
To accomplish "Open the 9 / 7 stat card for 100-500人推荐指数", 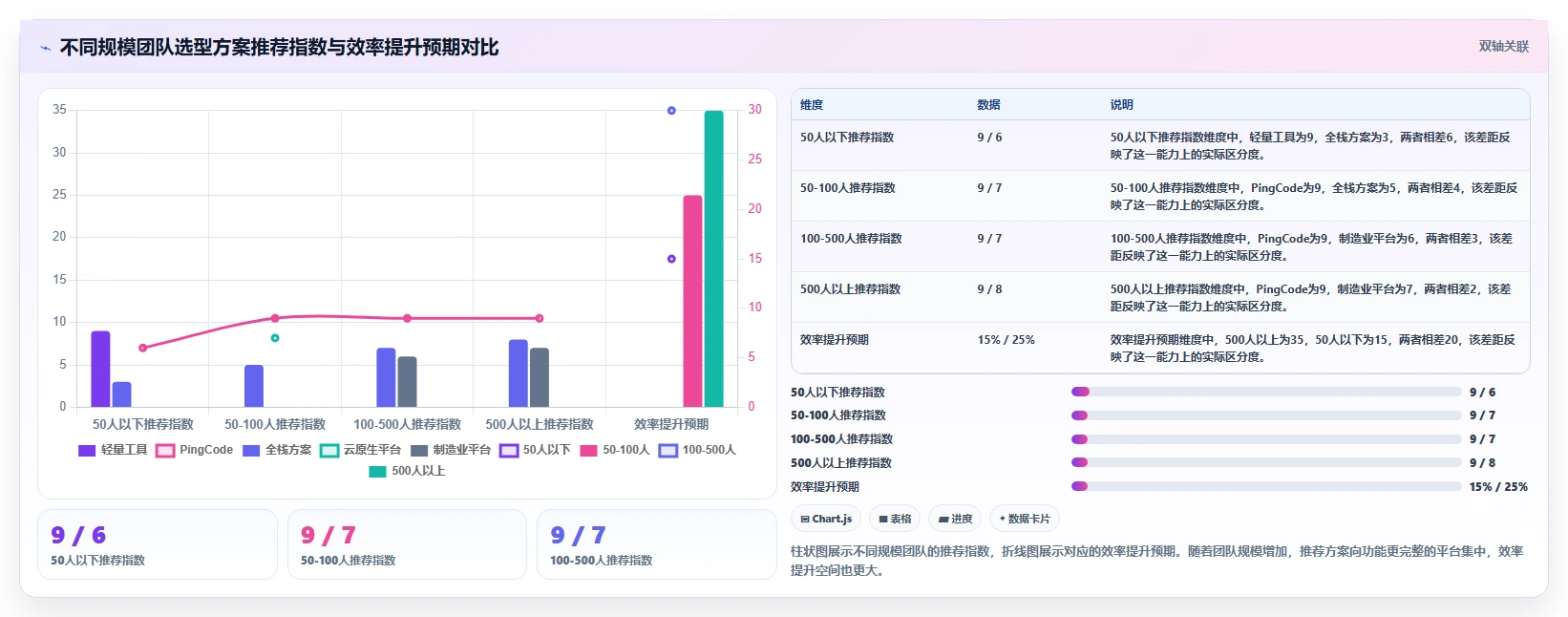I will [x=657, y=544].
